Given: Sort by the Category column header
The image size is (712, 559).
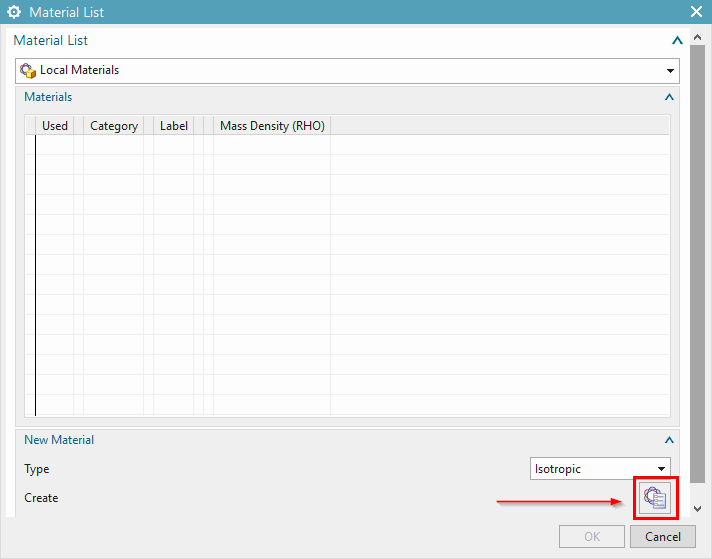Looking at the screenshot, I should tap(114, 126).
